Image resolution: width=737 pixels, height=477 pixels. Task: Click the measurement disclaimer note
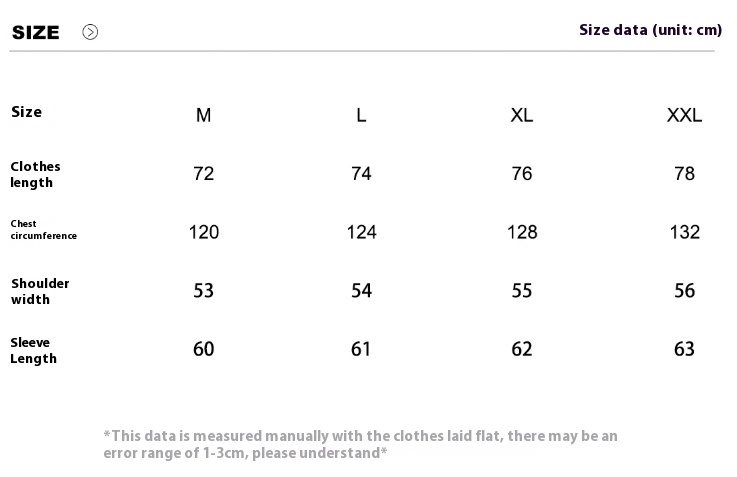(361, 444)
